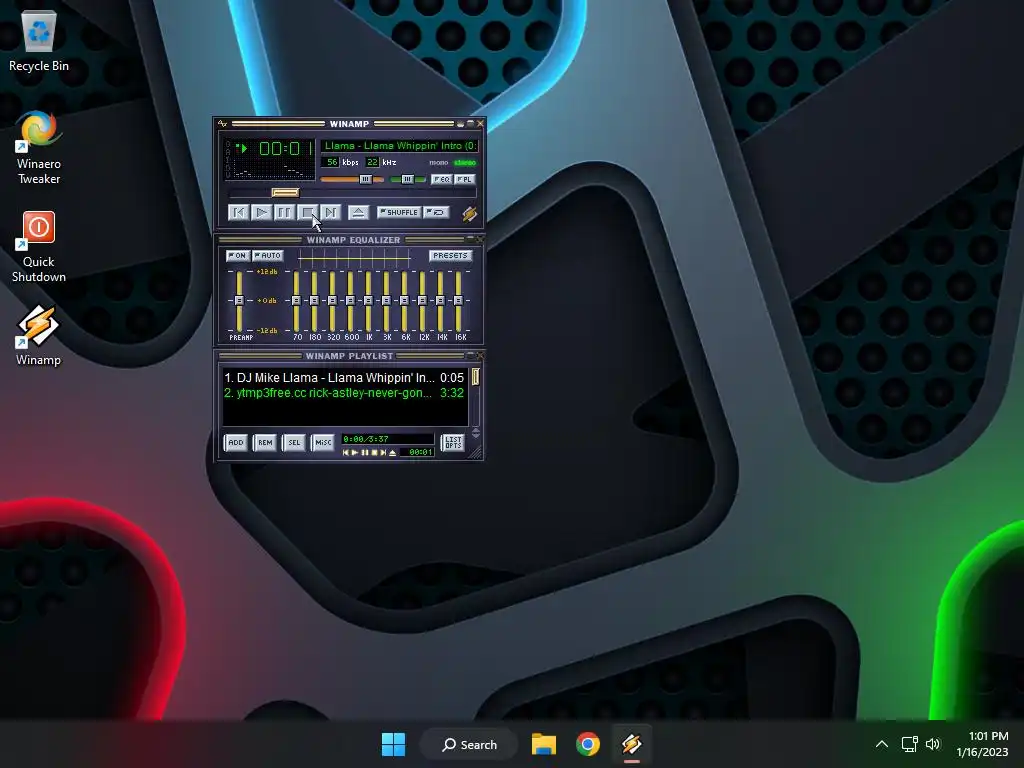The width and height of the screenshot is (1024, 768).
Task: Click the balance slider handle
Action: coord(408,179)
